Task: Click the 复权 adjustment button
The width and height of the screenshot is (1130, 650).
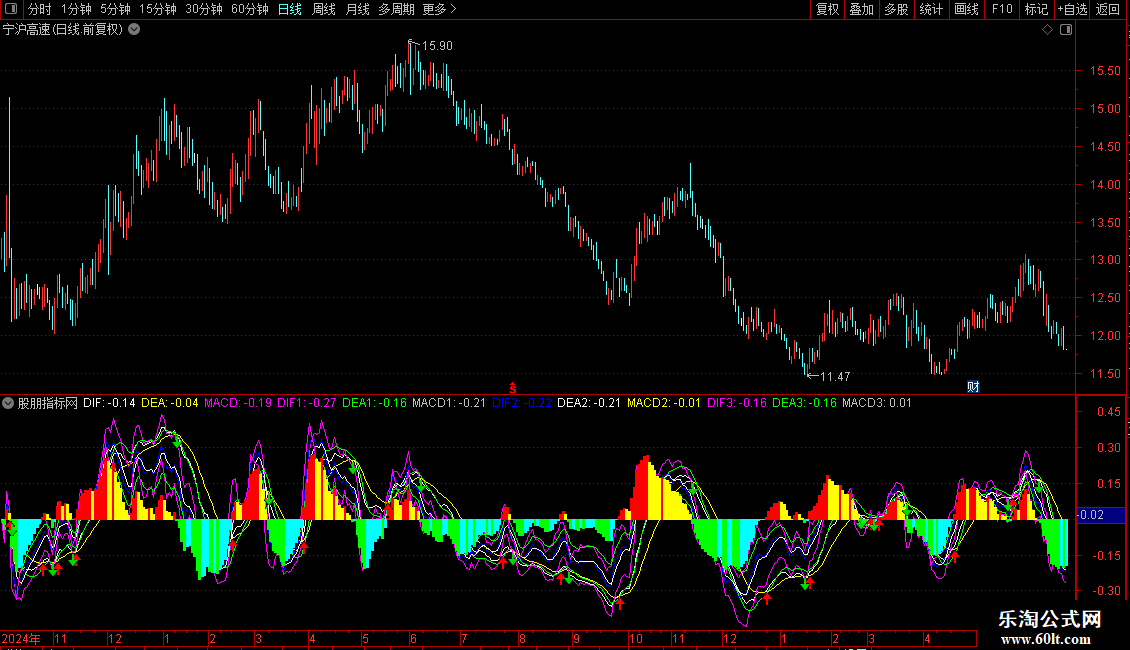Action: click(x=827, y=9)
